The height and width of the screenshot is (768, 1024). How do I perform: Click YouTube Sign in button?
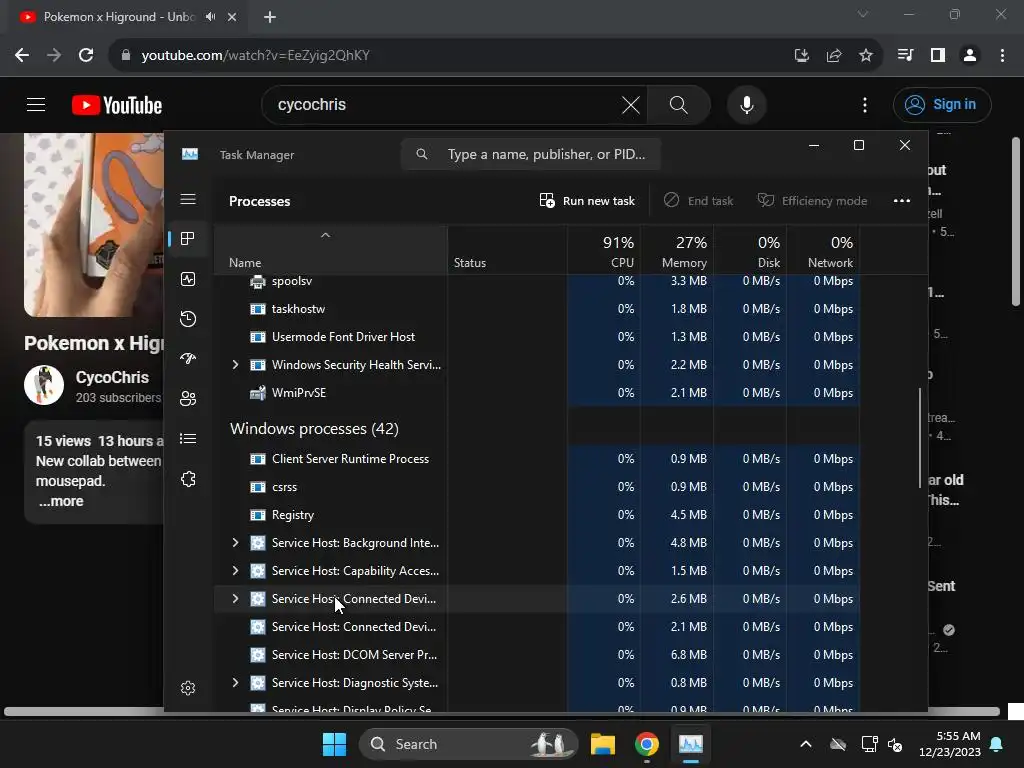point(942,104)
